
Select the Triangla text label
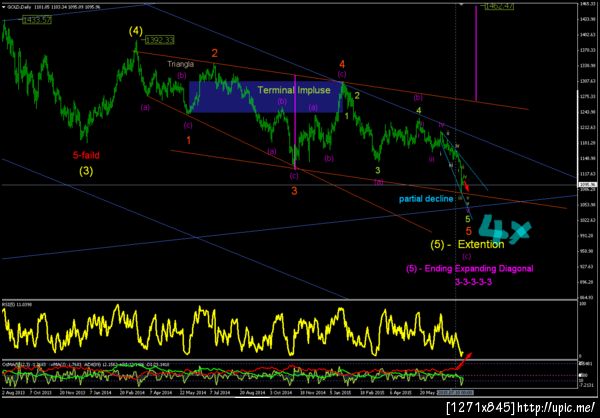point(180,64)
